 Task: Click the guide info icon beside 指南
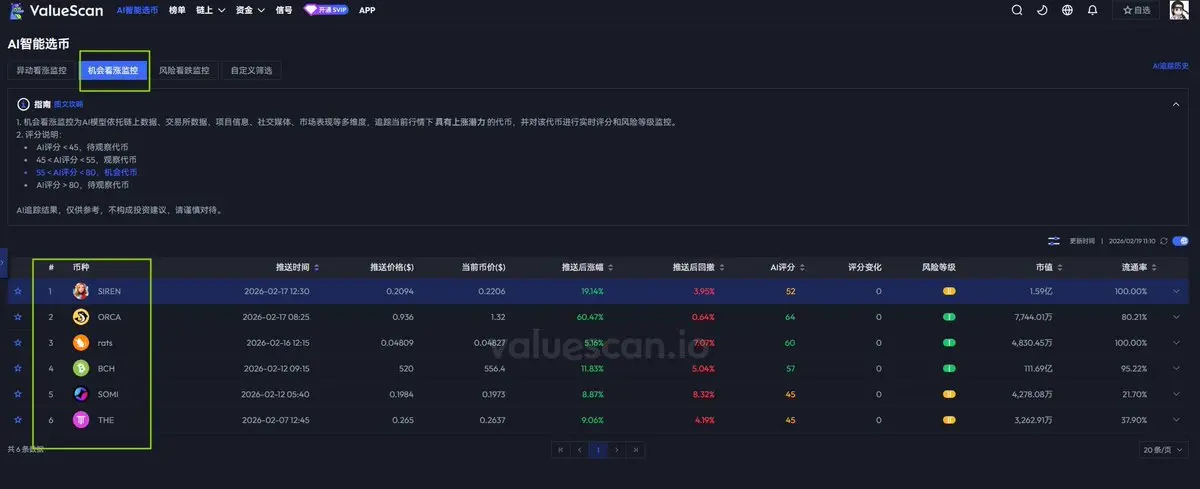click(23, 104)
